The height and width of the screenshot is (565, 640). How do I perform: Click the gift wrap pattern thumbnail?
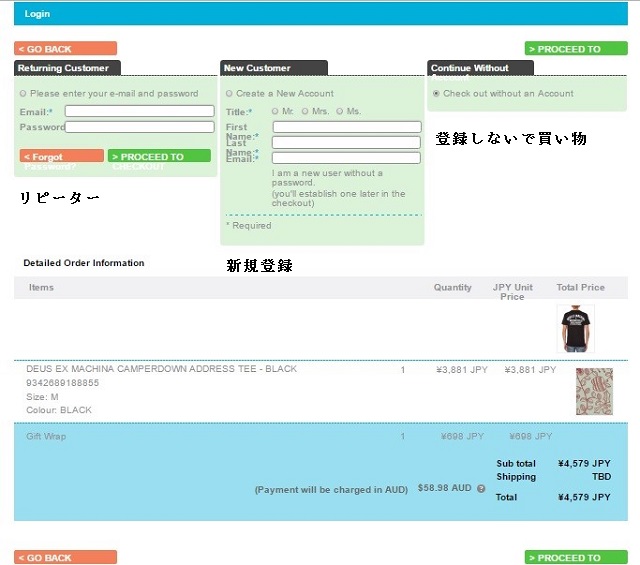tap(594, 391)
